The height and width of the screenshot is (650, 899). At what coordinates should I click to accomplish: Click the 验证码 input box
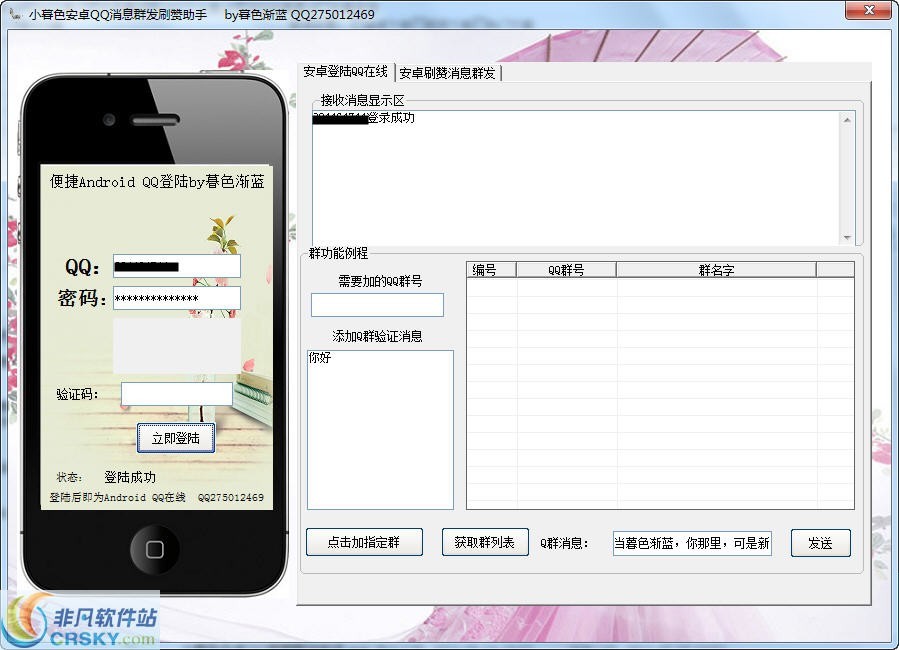point(177,394)
